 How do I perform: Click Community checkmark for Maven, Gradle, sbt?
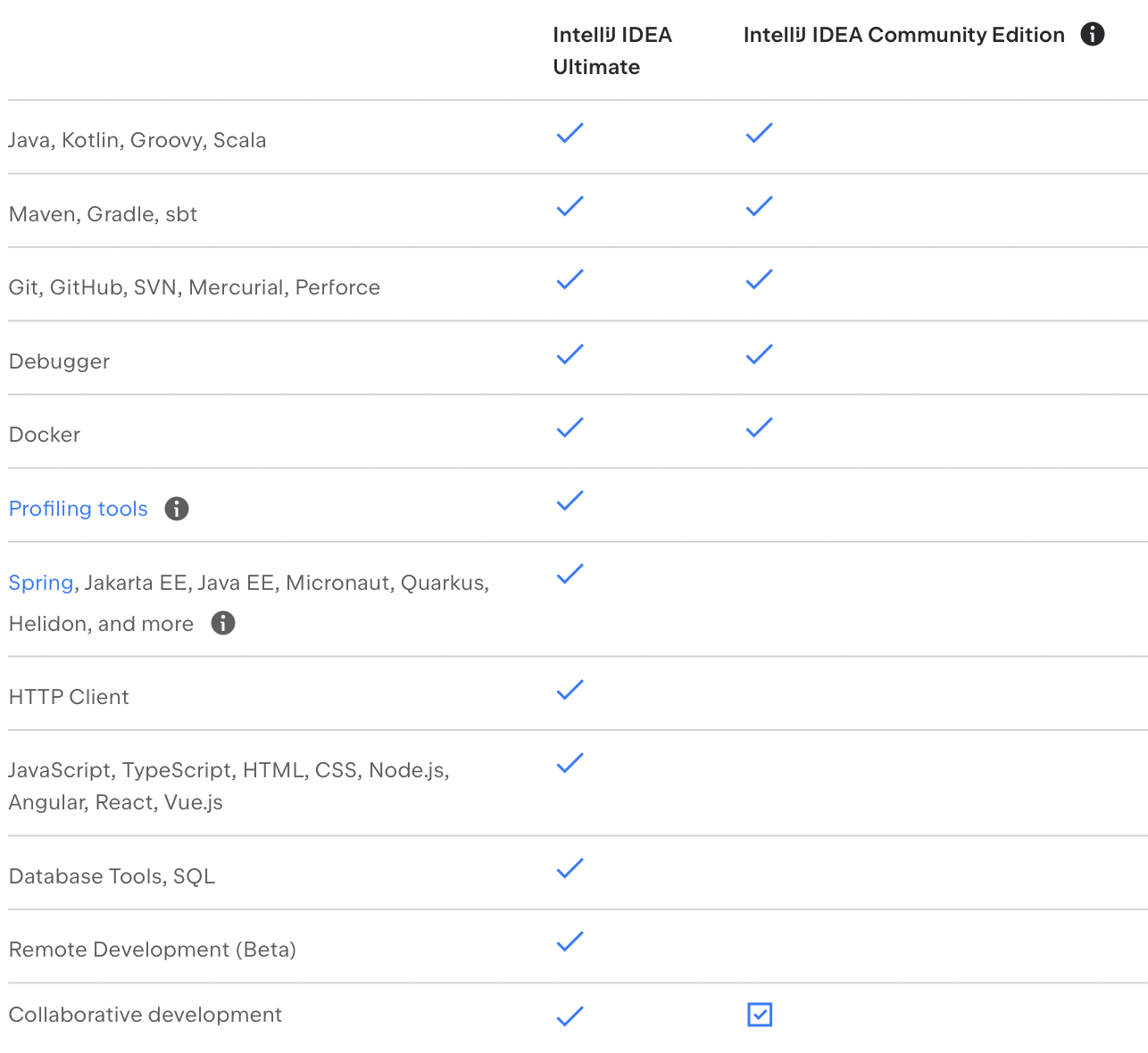pos(760,206)
